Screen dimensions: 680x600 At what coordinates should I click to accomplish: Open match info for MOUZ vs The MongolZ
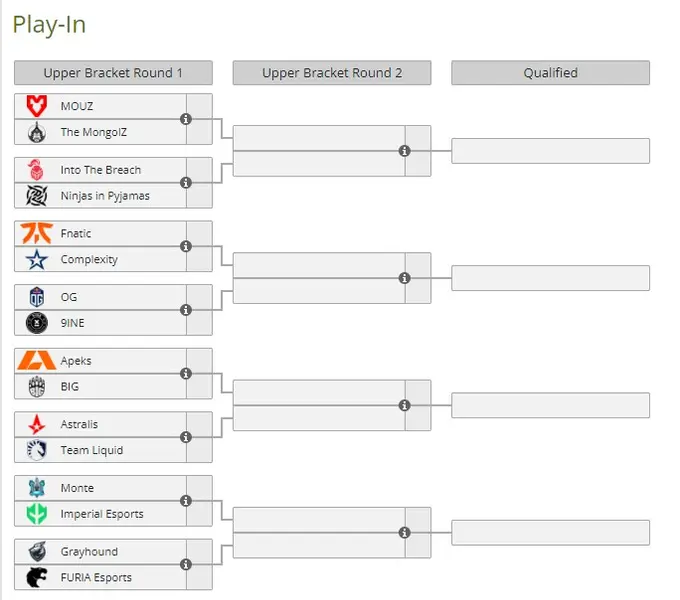[186, 119]
